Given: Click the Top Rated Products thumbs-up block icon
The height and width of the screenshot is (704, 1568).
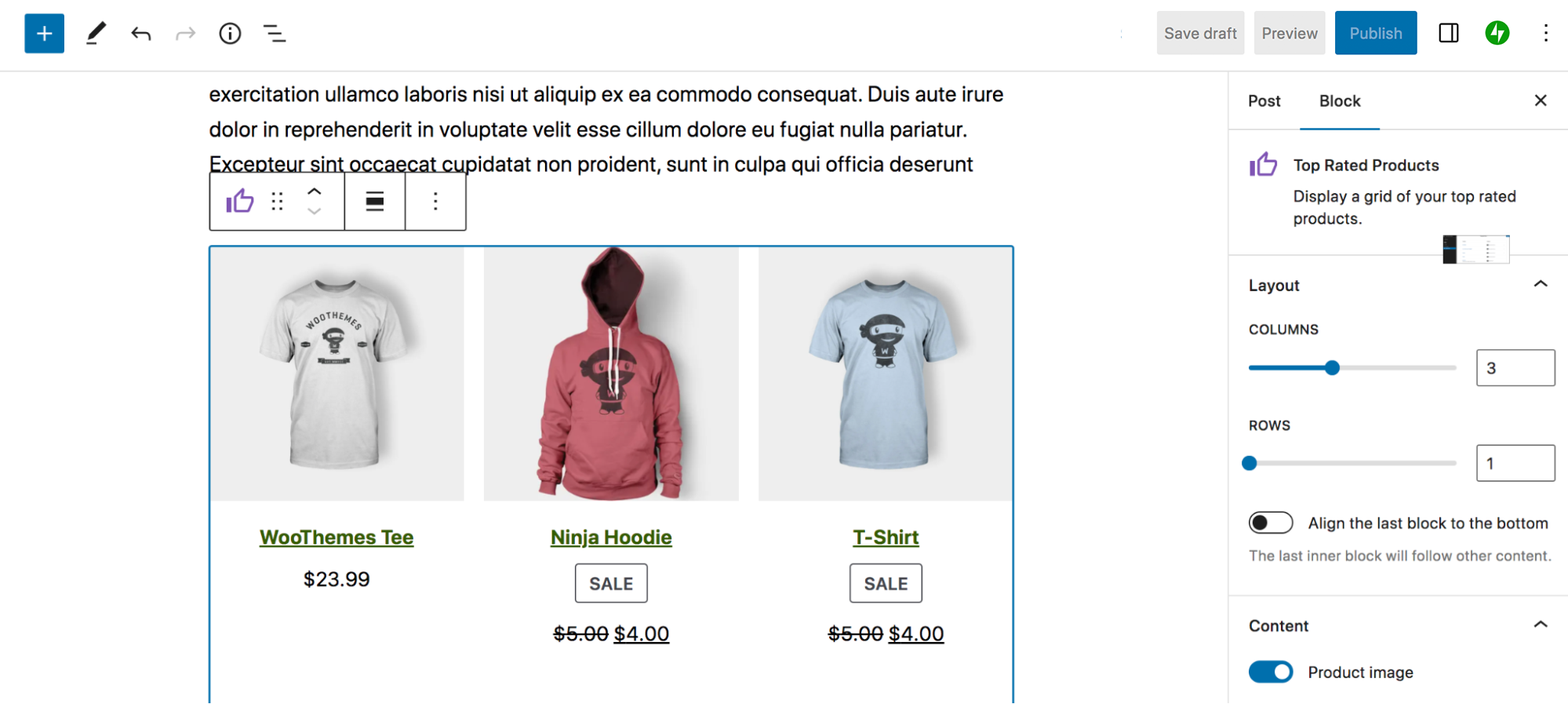Looking at the screenshot, I should click(x=240, y=202).
